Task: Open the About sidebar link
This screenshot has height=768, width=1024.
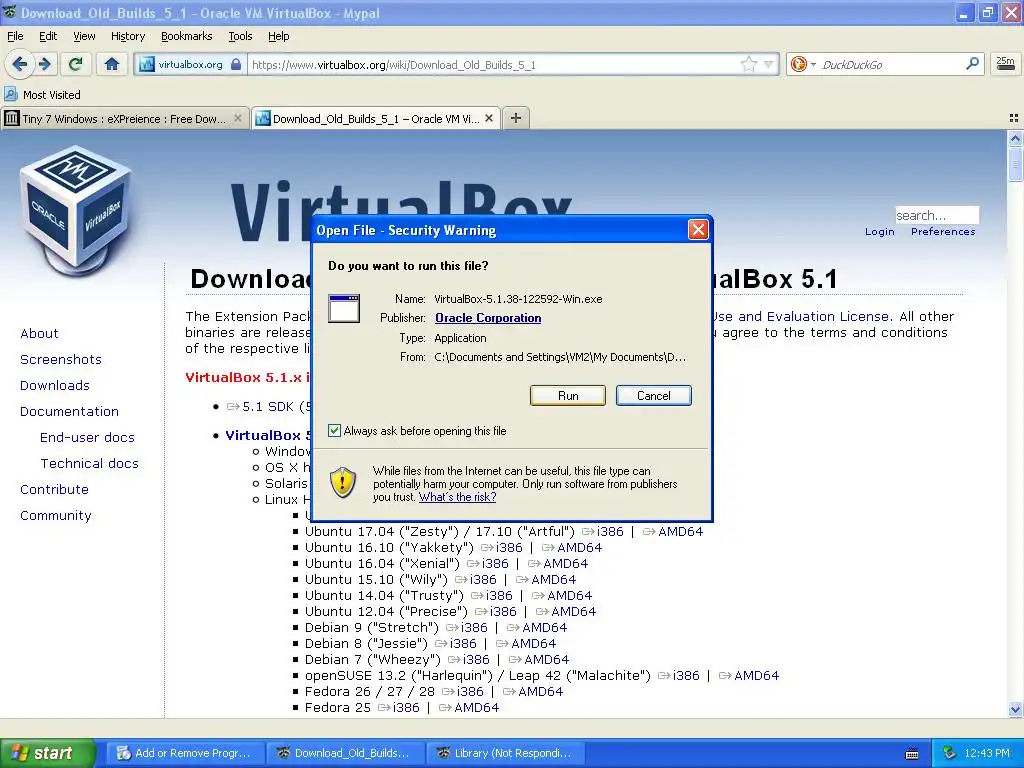Action: (x=39, y=333)
